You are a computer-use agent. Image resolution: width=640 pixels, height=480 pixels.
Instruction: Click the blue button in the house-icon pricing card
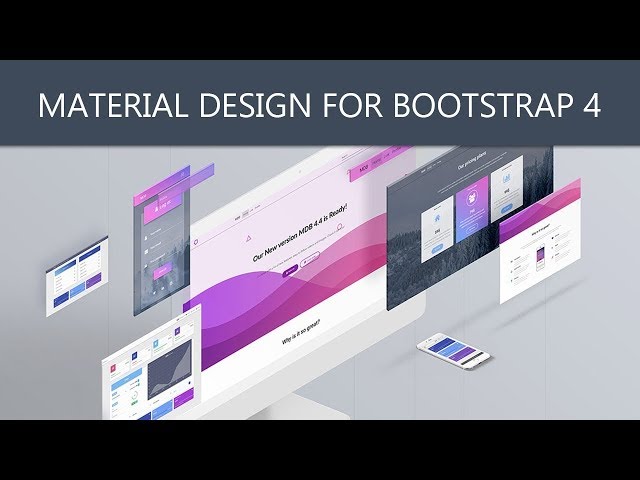(x=437, y=248)
